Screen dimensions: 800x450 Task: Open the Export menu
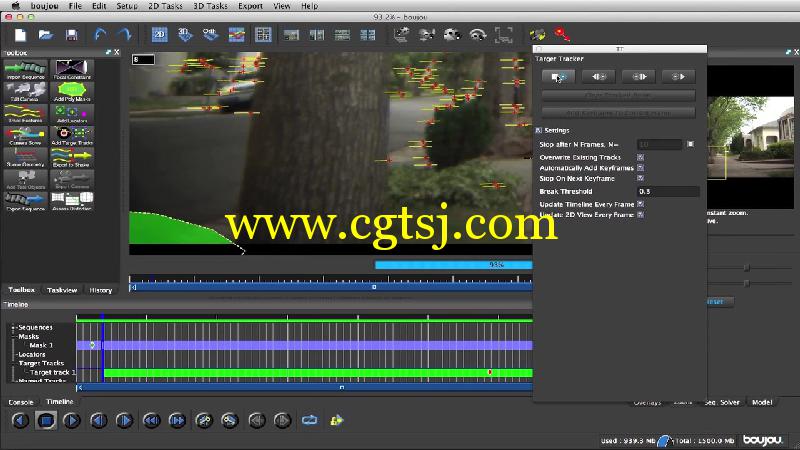point(251,6)
